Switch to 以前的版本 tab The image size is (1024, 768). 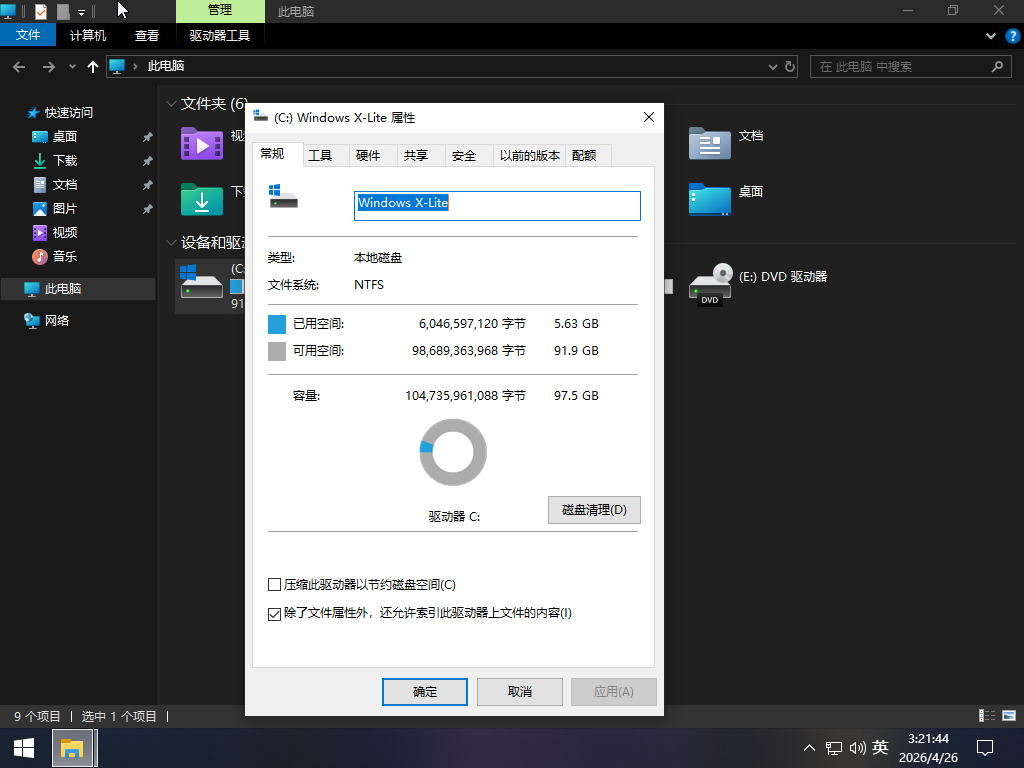pyautogui.click(x=530, y=155)
